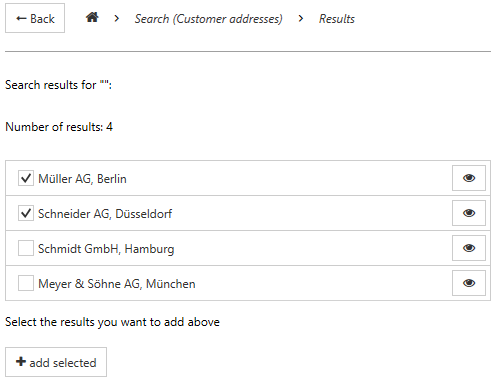Deselect the Schneider AG, Düsseldorf checkbox

click(x=26, y=213)
